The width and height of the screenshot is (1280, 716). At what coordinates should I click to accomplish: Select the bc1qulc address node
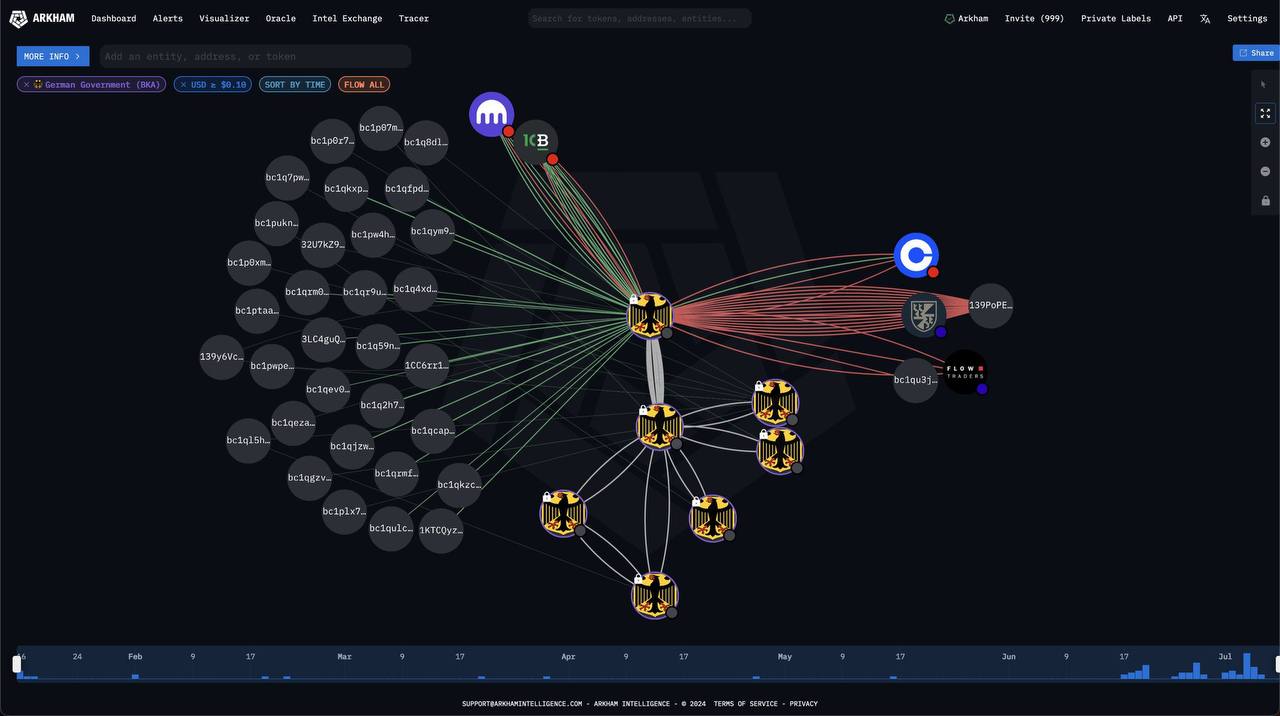391,529
